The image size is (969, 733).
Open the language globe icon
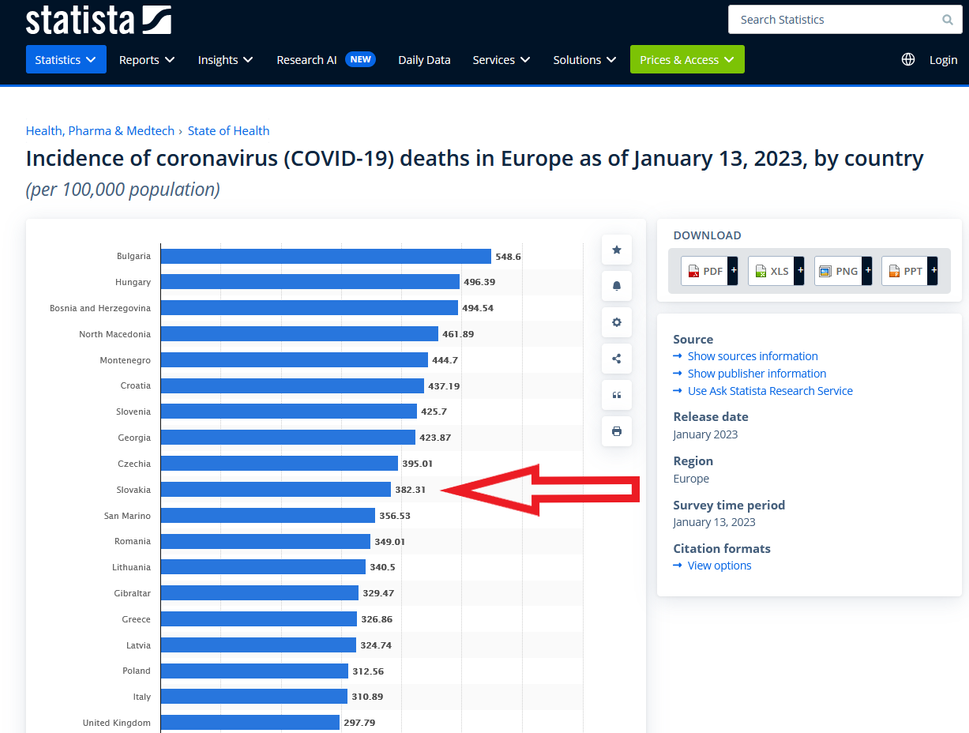[908, 59]
